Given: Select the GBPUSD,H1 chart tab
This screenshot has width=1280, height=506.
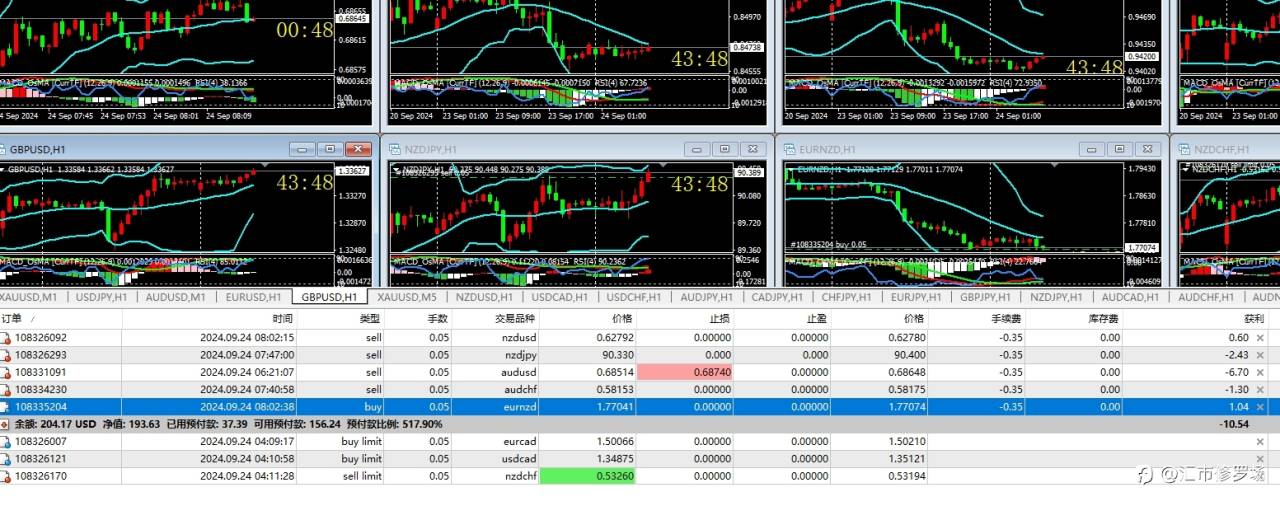Looking at the screenshot, I should (330, 297).
